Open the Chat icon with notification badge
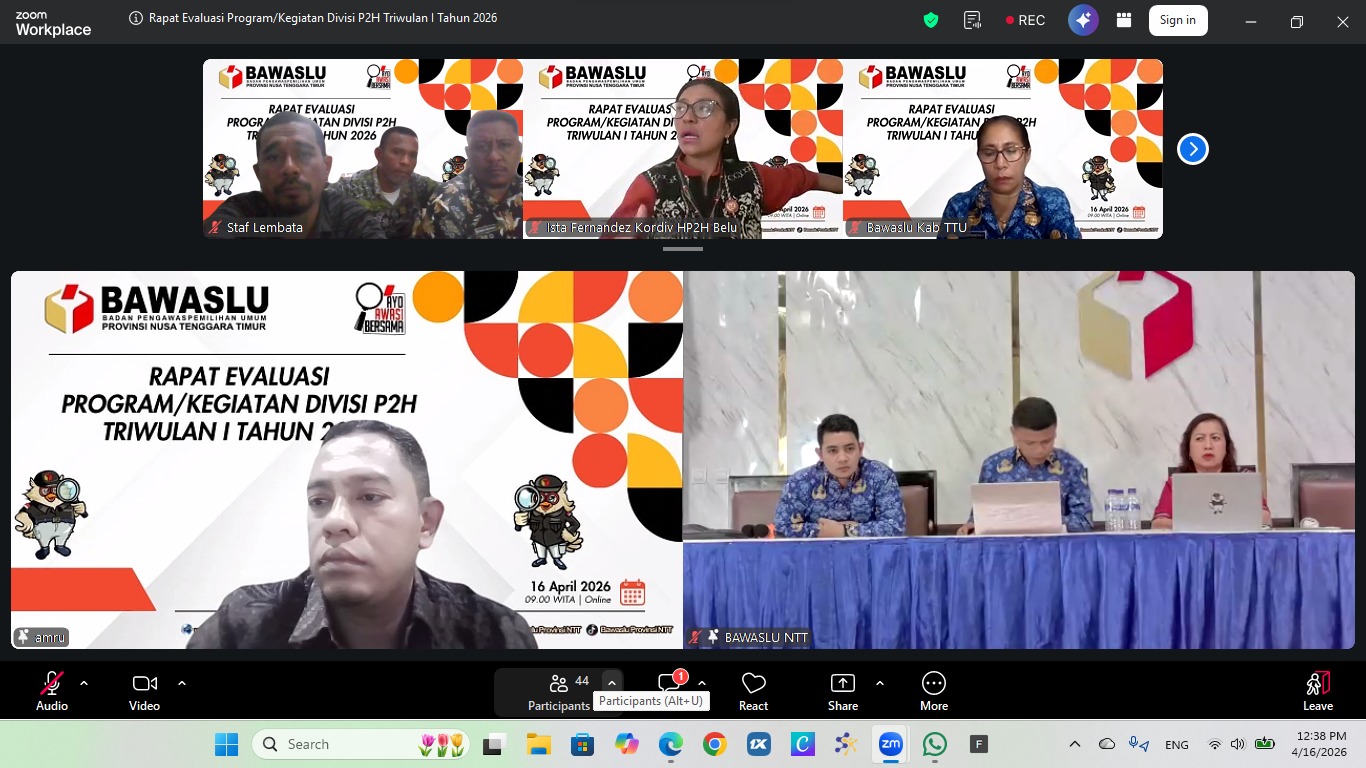 pos(670,685)
